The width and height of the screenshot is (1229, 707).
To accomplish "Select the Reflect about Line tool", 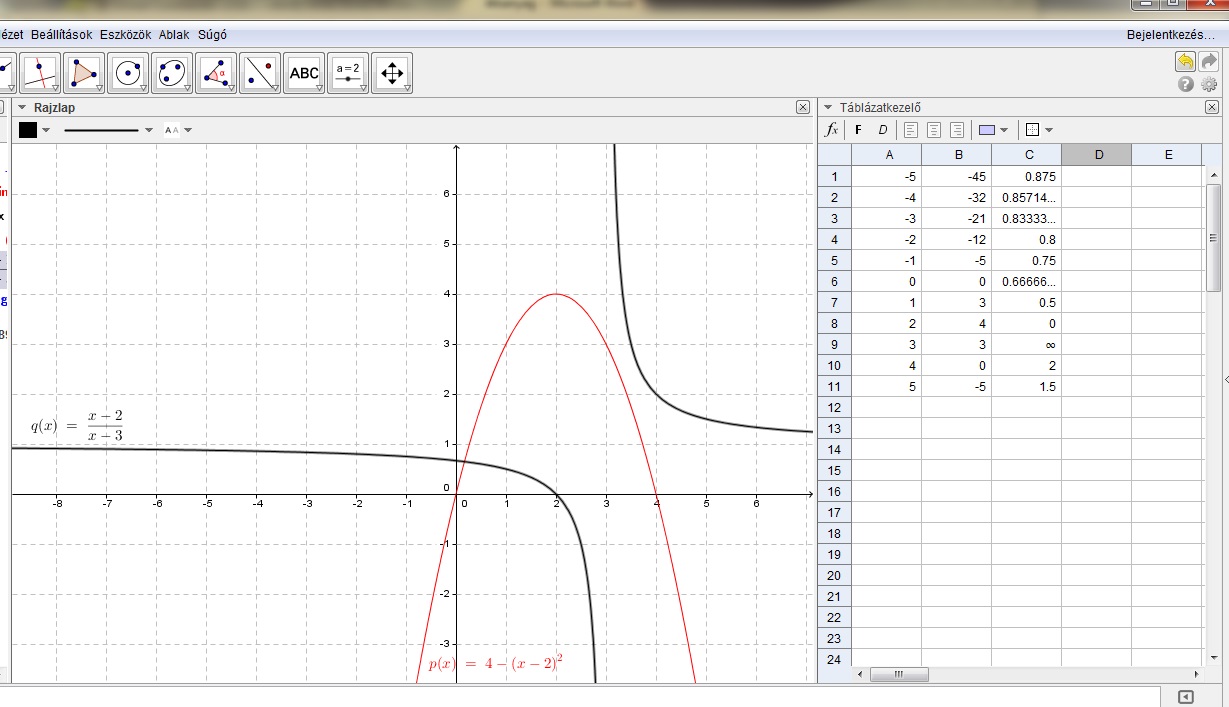I will click(x=260, y=73).
